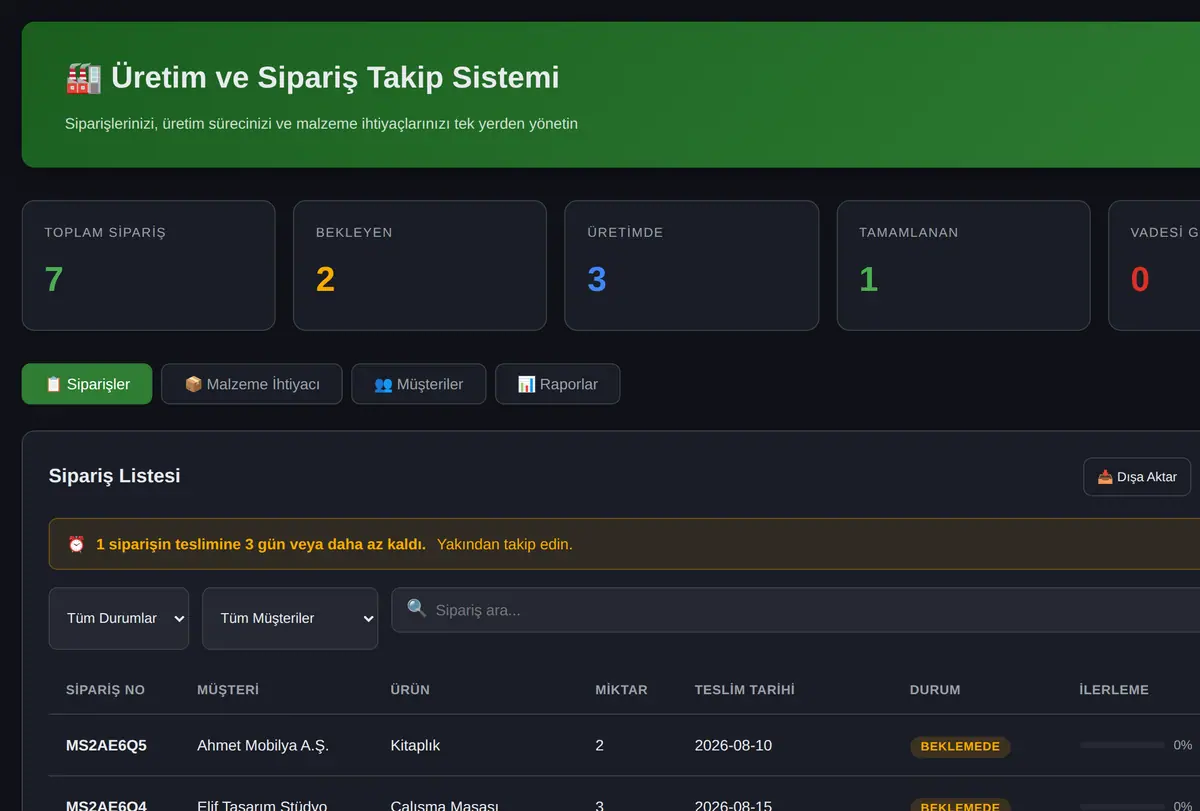Viewport: 1200px width, 811px height.
Task: Select the Toplam Sipariş stat card
Action: point(148,265)
